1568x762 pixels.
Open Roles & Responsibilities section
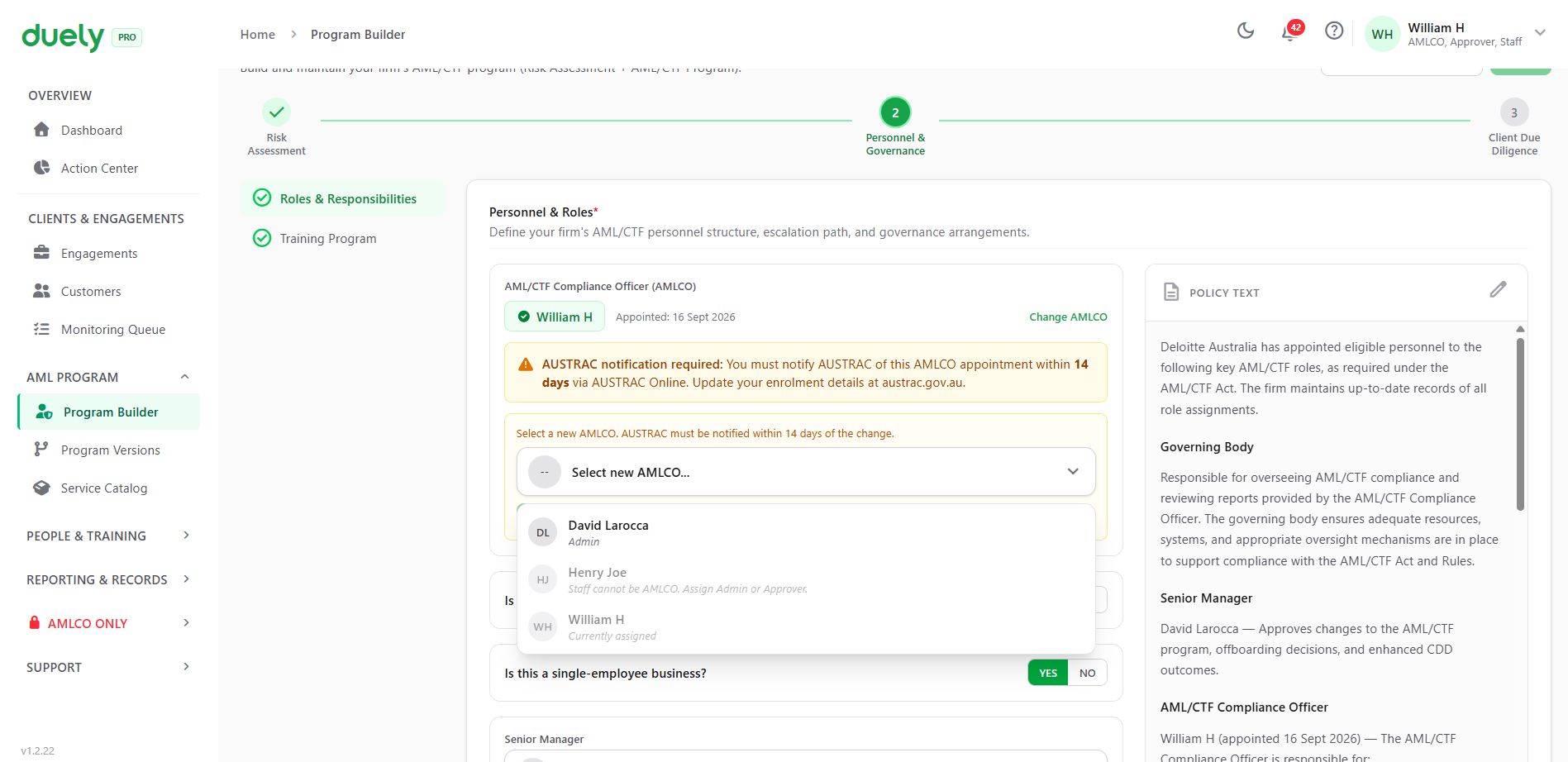click(342, 198)
